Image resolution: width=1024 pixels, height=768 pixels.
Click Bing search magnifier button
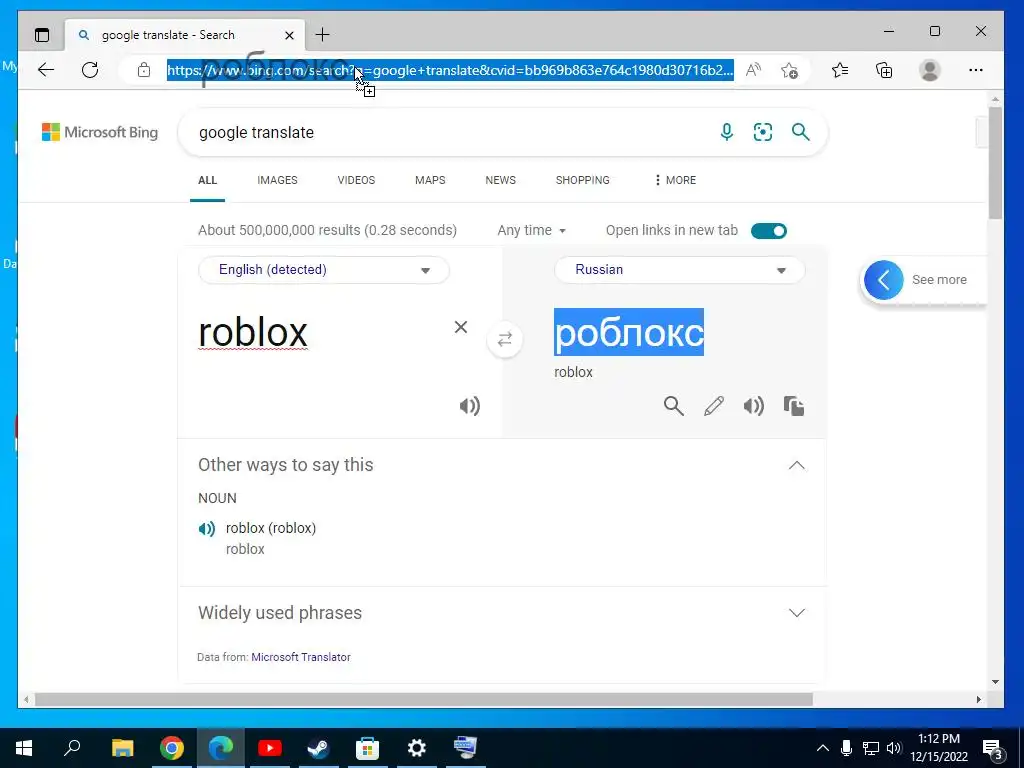point(801,132)
